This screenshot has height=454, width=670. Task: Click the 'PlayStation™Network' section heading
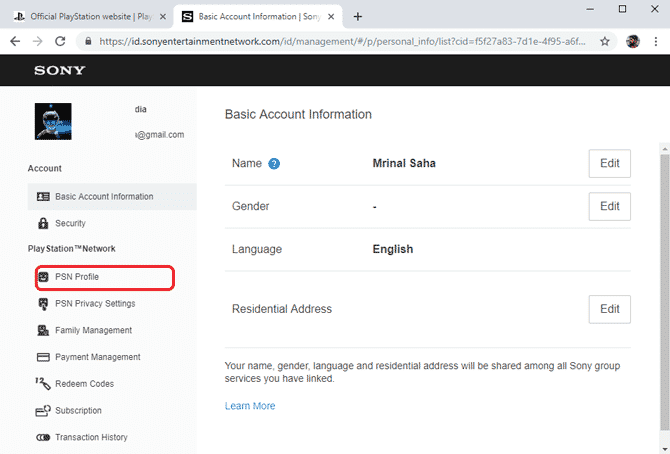coord(71,249)
